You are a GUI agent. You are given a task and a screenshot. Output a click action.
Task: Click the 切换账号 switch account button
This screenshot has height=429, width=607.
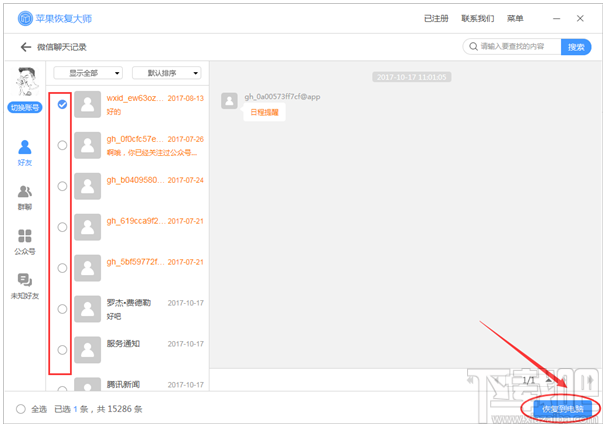[x=25, y=107]
